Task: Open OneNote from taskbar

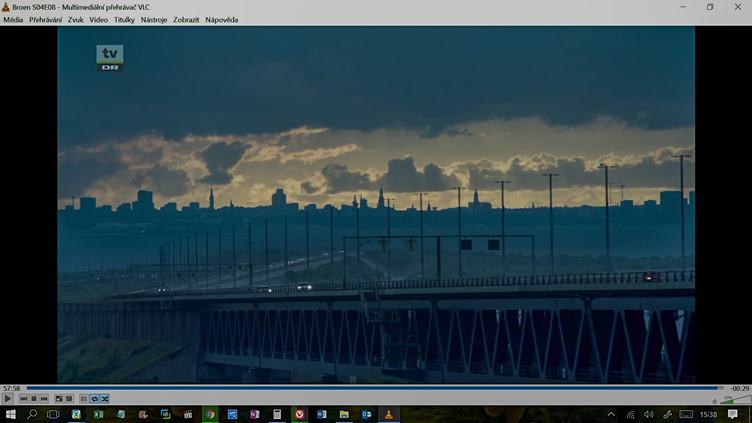Action: tap(255, 414)
